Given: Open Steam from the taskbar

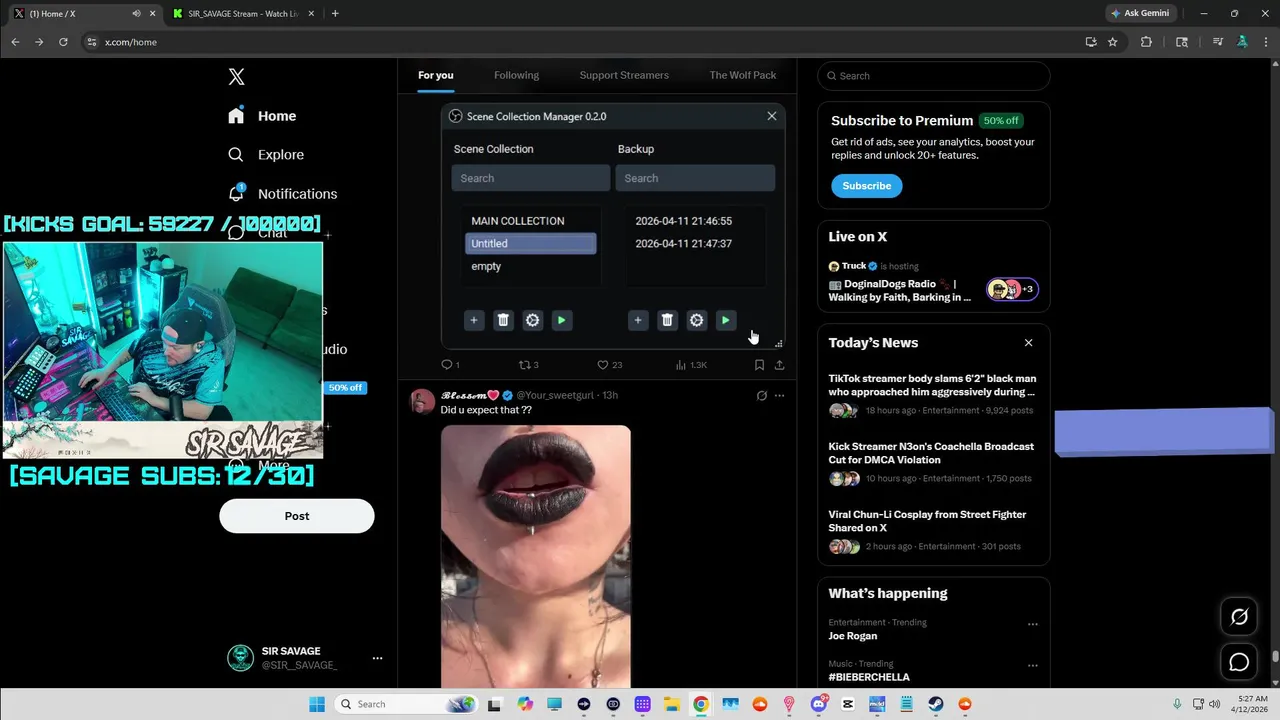Looking at the screenshot, I should pyautogui.click(x=936, y=704).
